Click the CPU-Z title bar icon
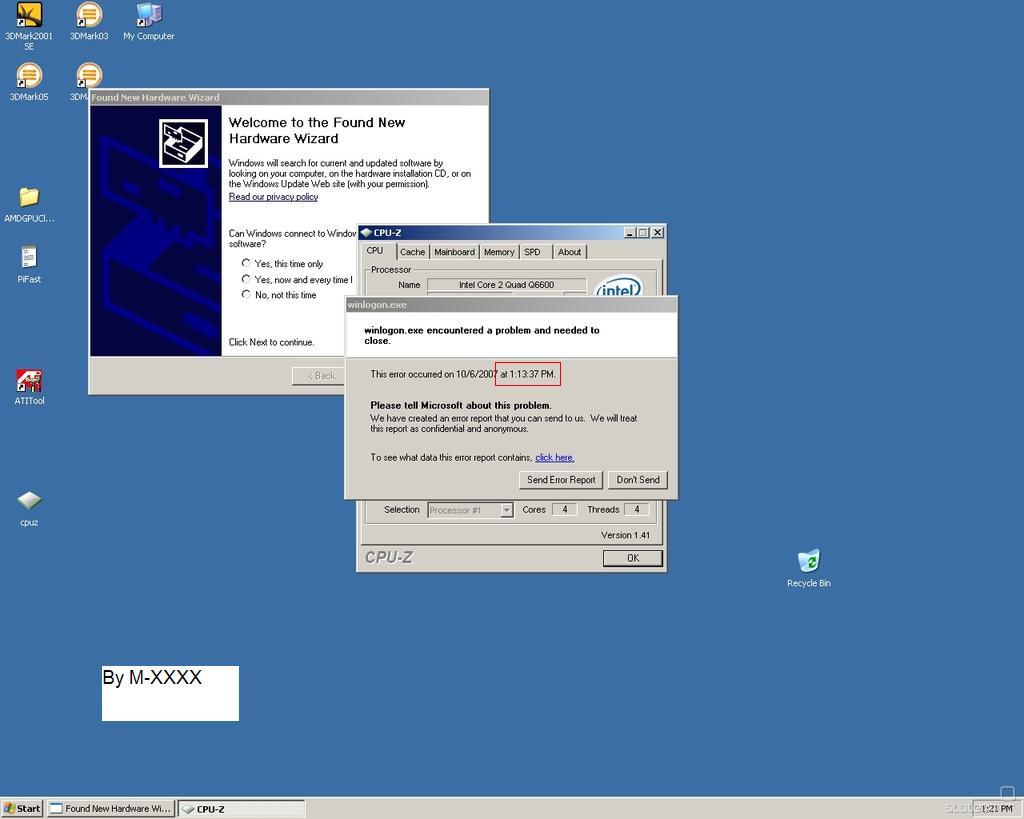Viewport: 1024px width, 819px height. coord(366,233)
